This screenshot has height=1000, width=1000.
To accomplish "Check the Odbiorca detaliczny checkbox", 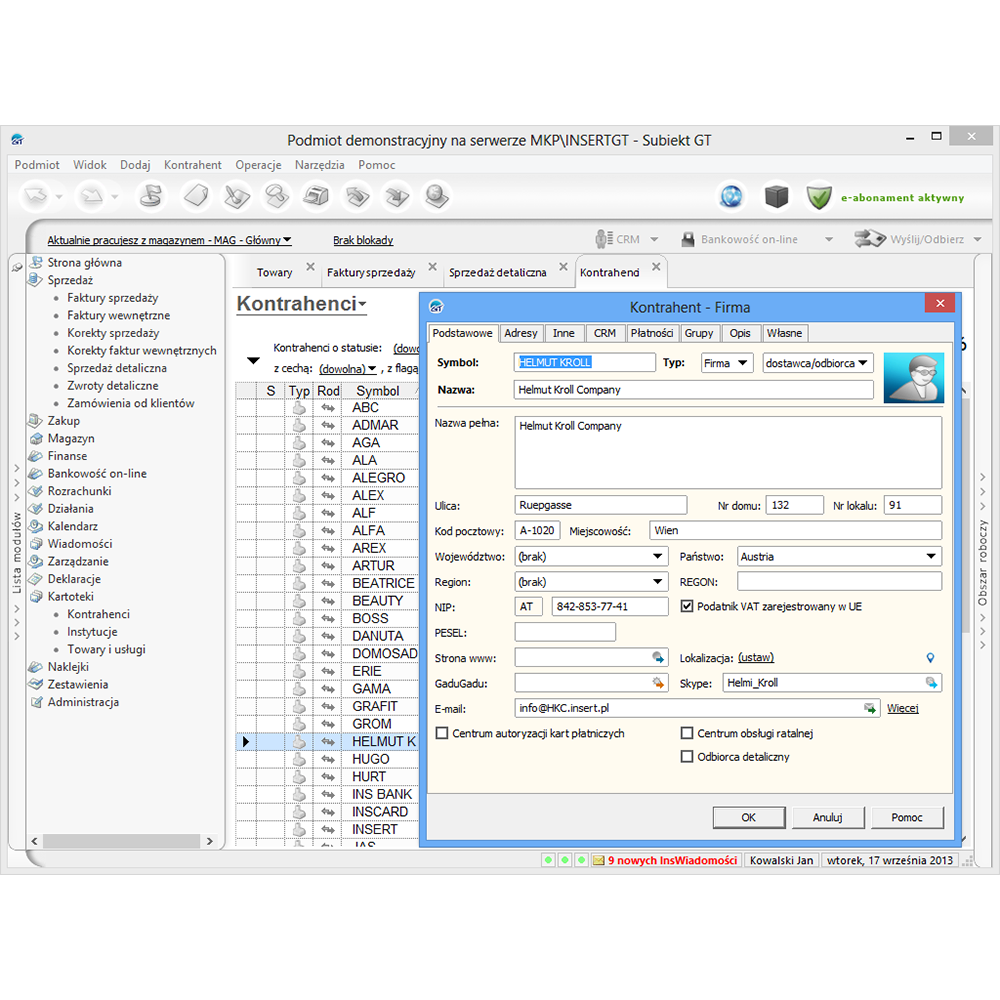I will pyautogui.click(x=687, y=757).
